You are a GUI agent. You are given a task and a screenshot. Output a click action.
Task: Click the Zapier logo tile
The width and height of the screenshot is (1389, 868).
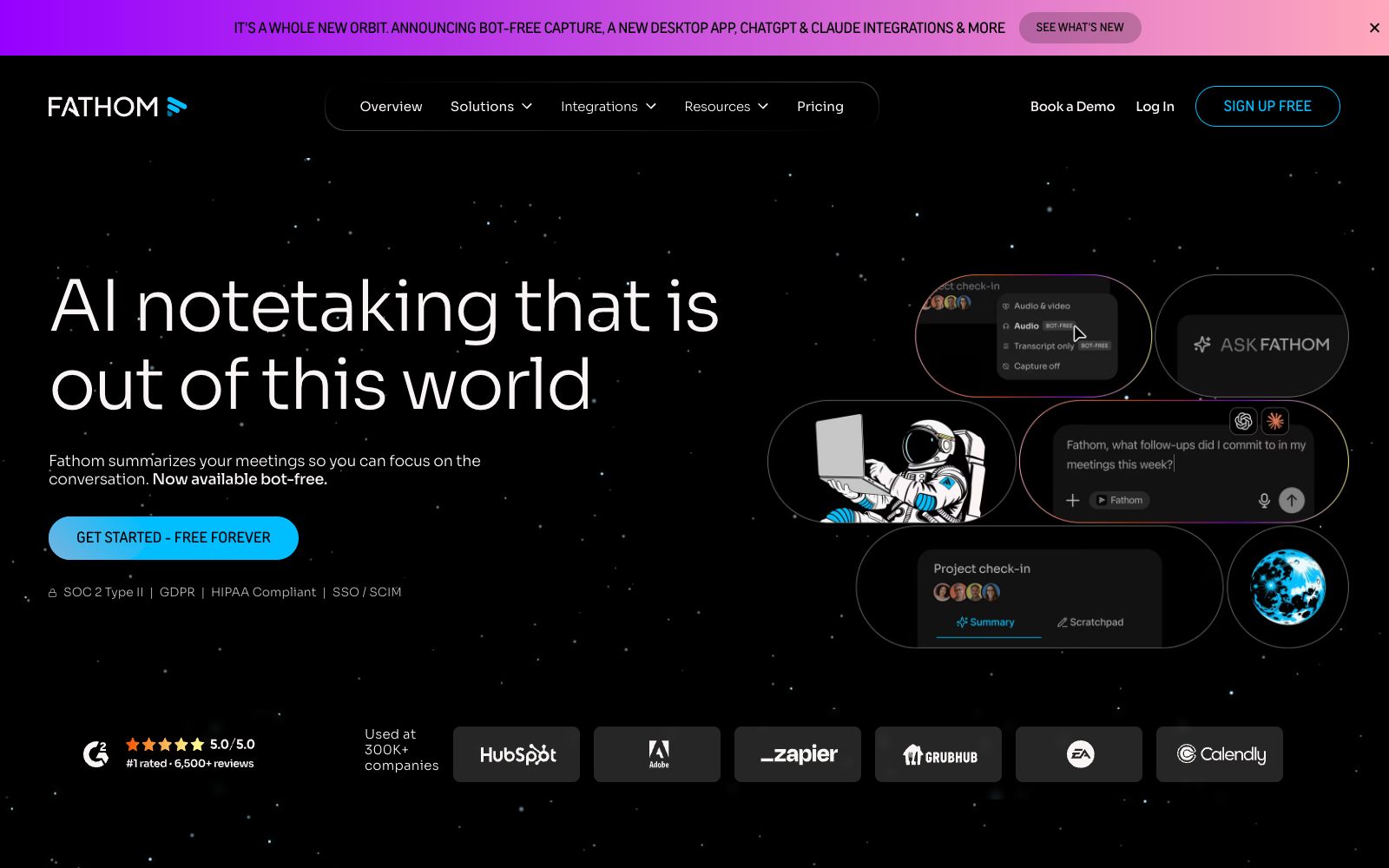coord(798,754)
